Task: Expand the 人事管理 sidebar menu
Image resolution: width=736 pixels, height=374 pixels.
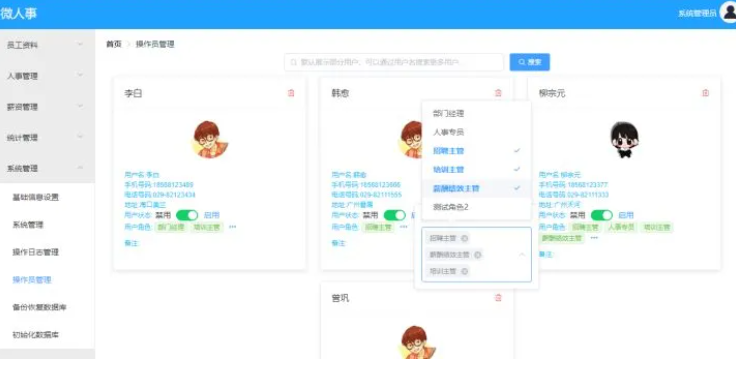Action: point(47,76)
